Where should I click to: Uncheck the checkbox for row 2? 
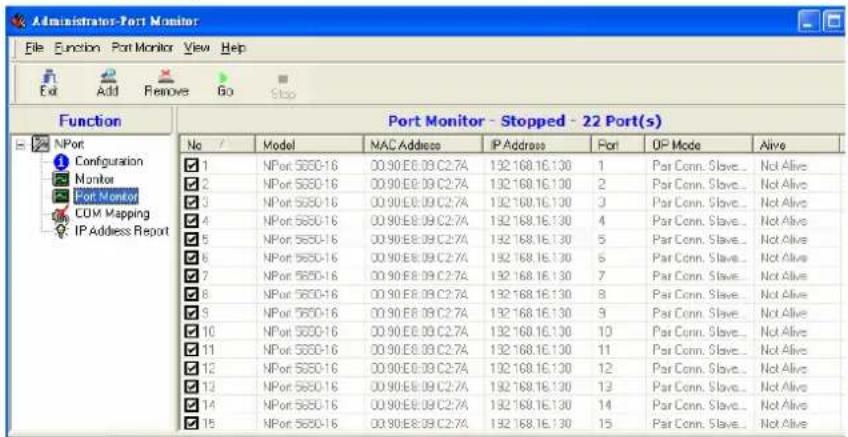191,184
